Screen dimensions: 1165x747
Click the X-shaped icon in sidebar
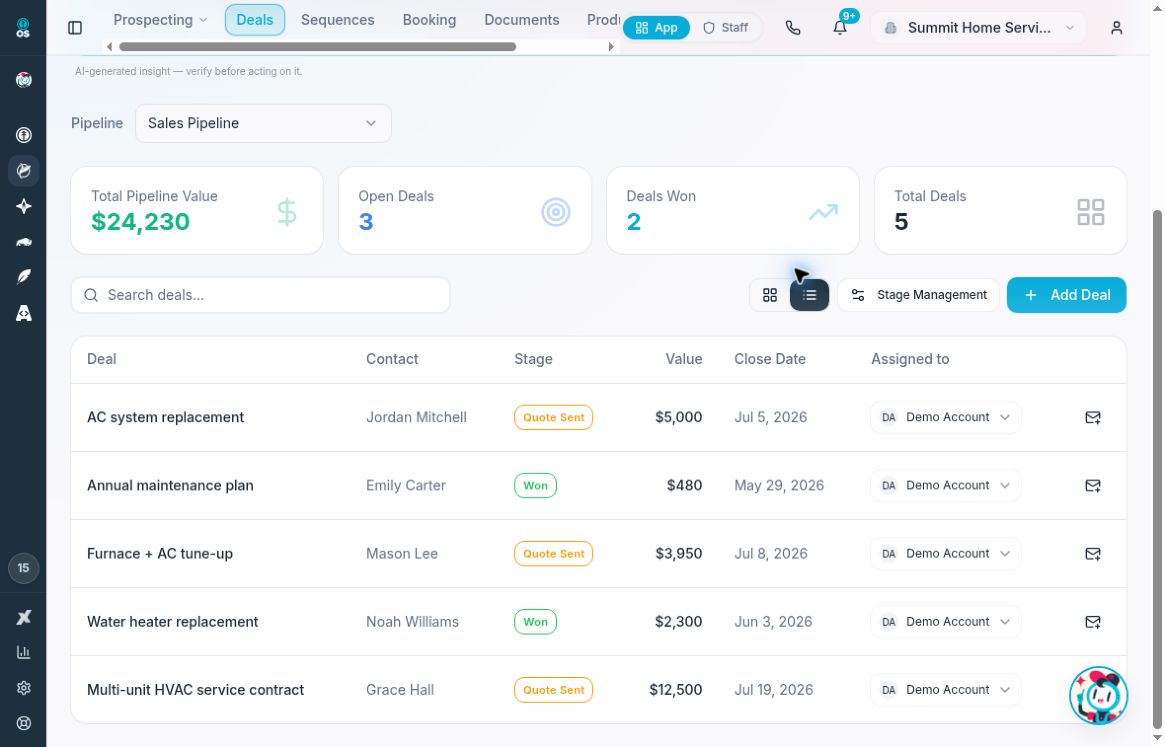pyautogui.click(x=24, y=617)
